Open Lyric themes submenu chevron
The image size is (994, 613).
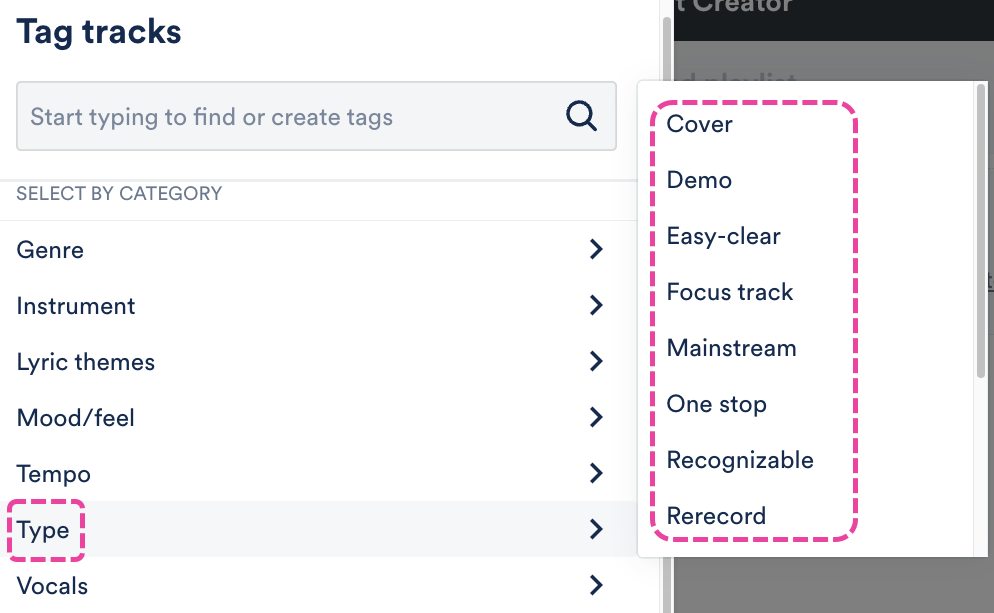coord(596,362)
